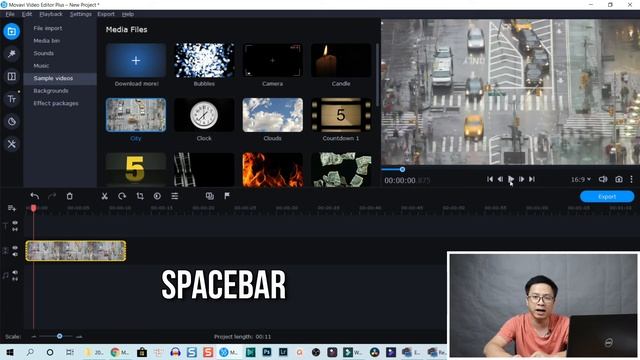This screenshot has width=640, height=360.
Task: Open the Playback menu
Action: point(51,14)
